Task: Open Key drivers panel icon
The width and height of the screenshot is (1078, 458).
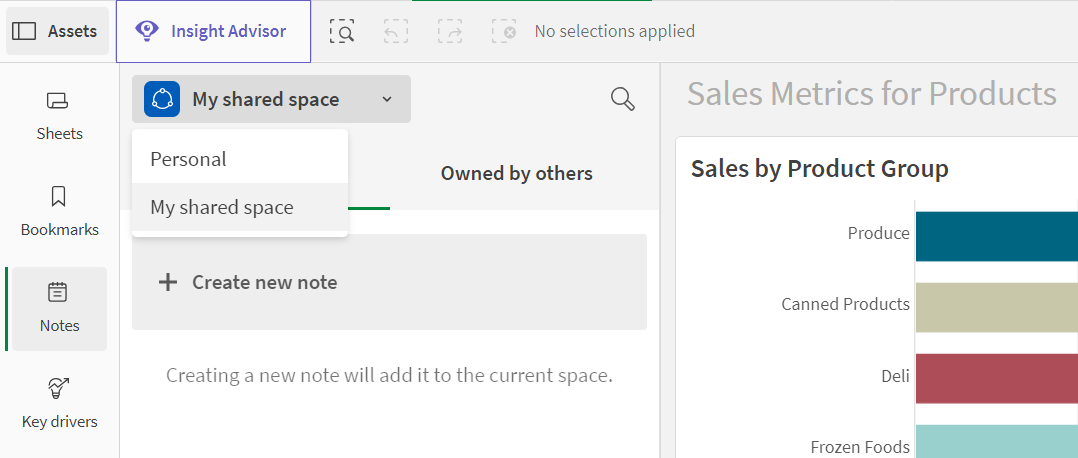Action: pyautogui.click(x=59, y=388)
